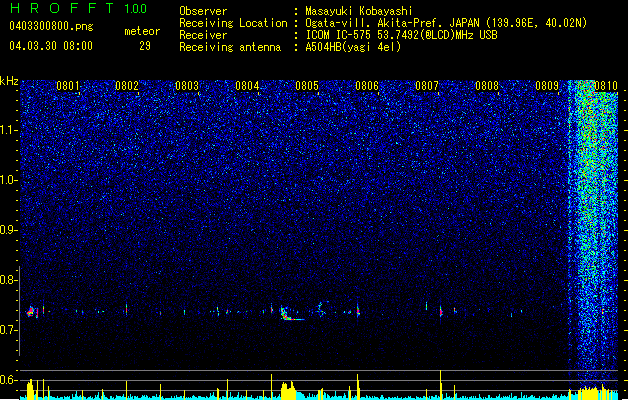Select the Ogata-vill. Akita-Pref. JAPAN location text
This screenshot has width=629, height=400.
tap(446, 23)
